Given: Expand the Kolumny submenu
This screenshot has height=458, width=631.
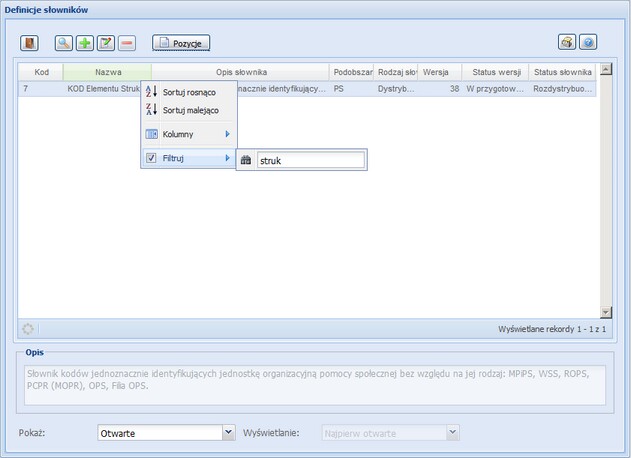Looking at the screenshot, I should click(188, 134).
